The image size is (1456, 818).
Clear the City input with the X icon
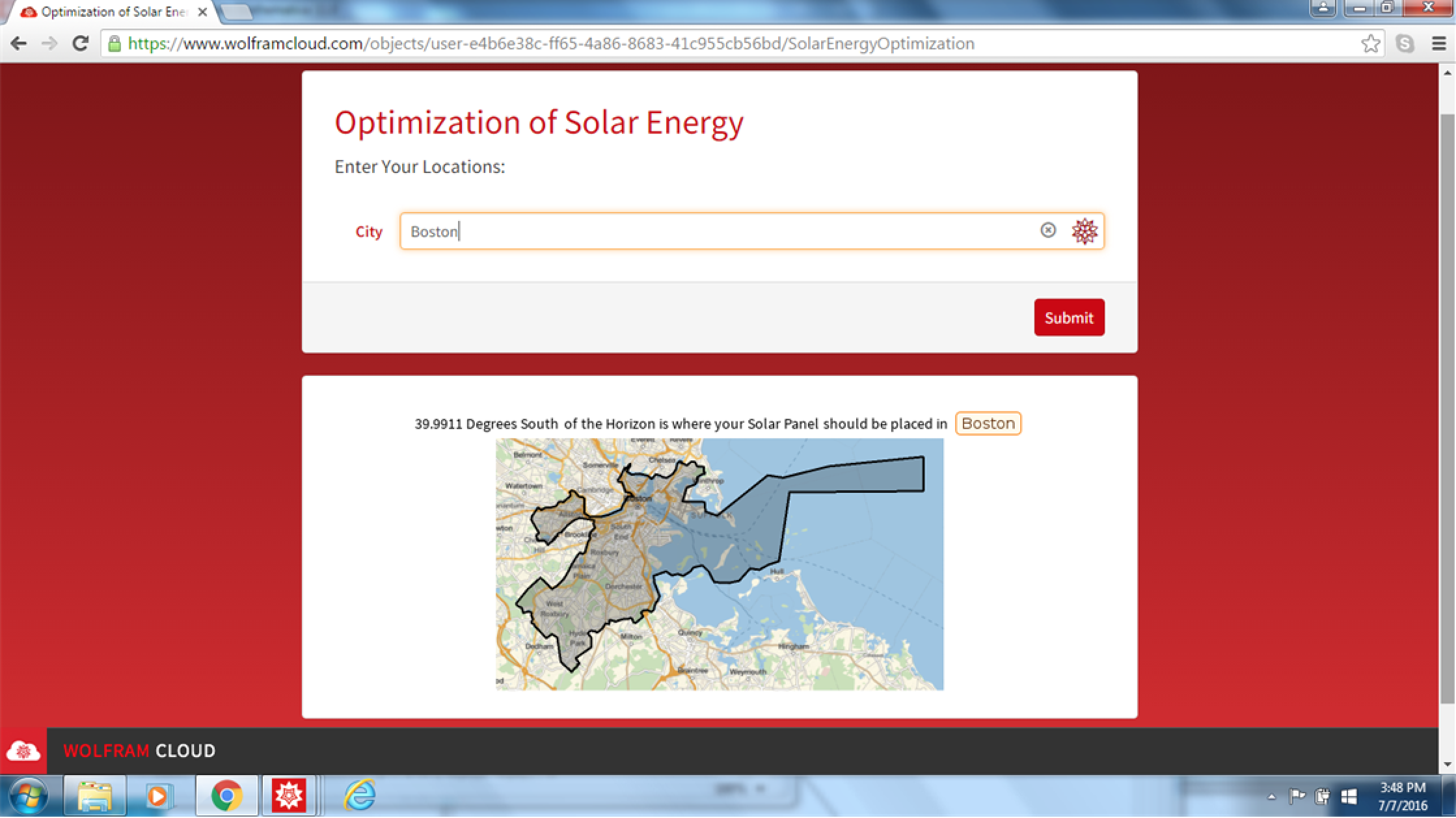[x=1047, y=230]
